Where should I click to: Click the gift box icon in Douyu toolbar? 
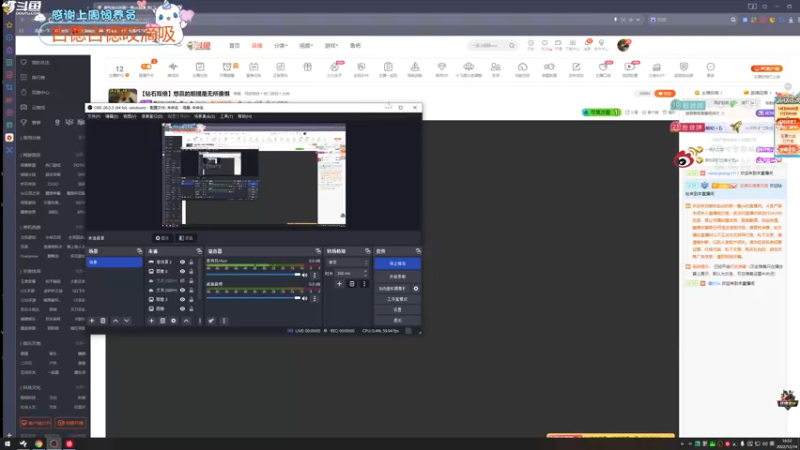coord(307,67)
